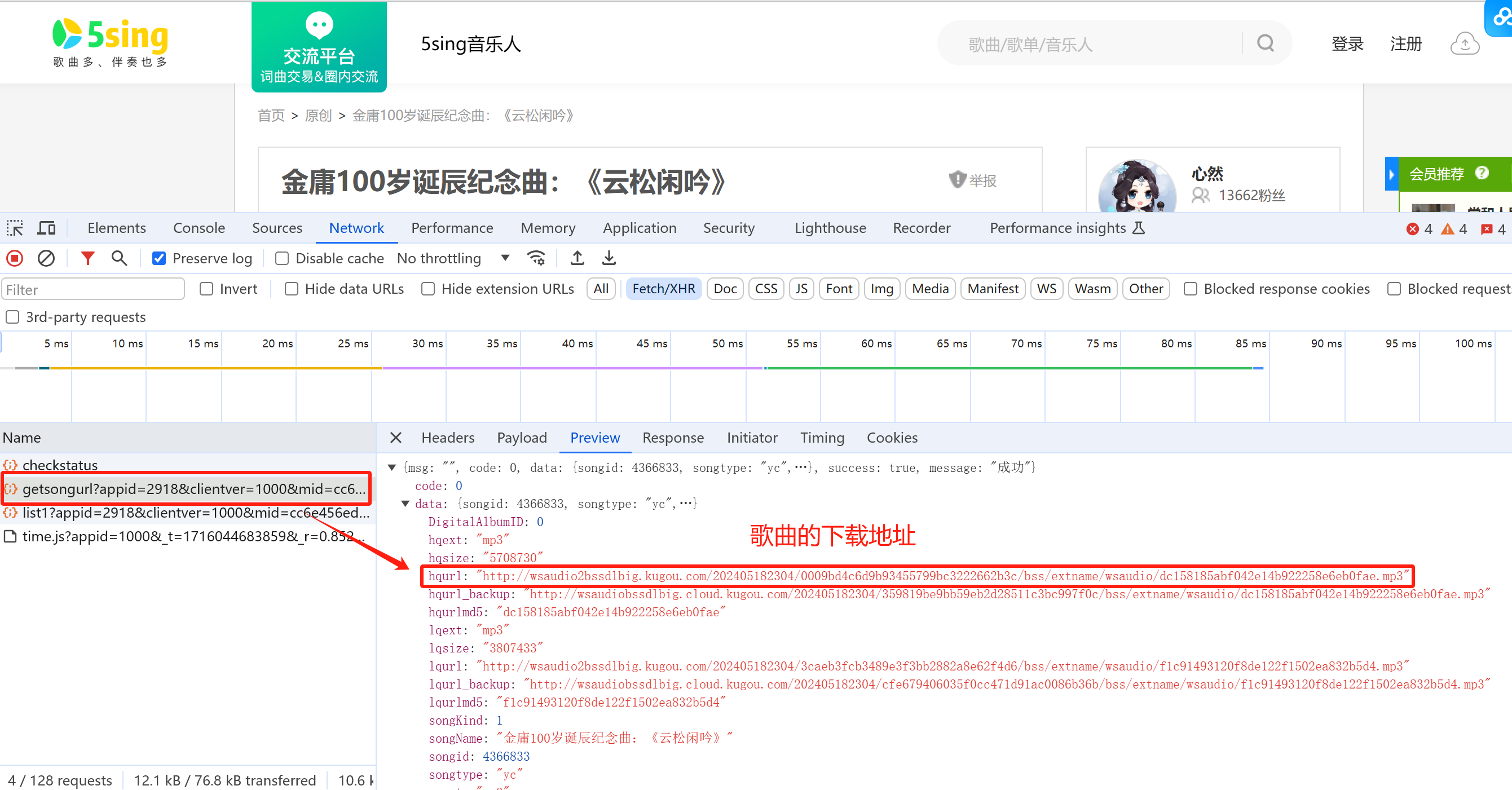
Task: Click the fans icon next to 13662粉丝
Action: 1201,195
